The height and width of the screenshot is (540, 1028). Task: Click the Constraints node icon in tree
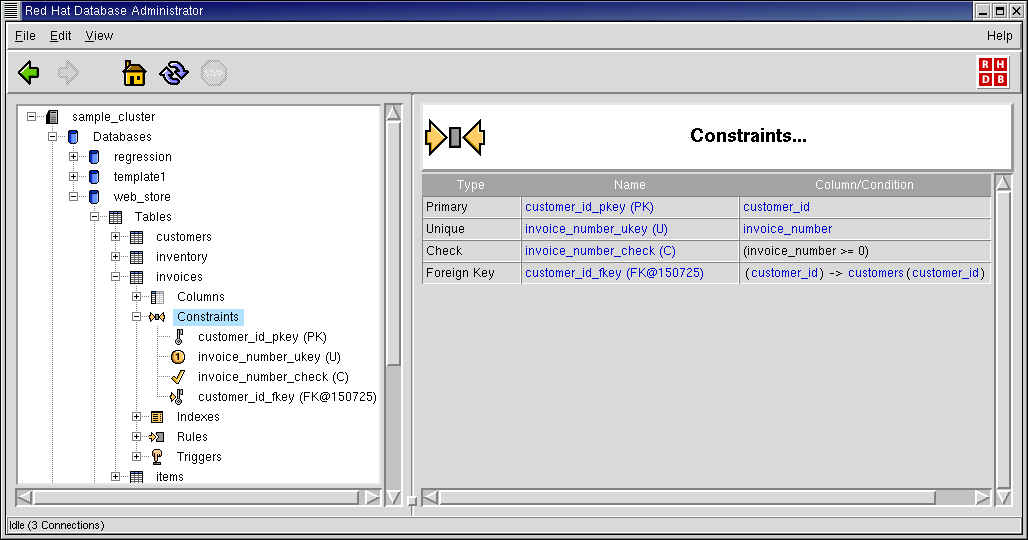157,317
